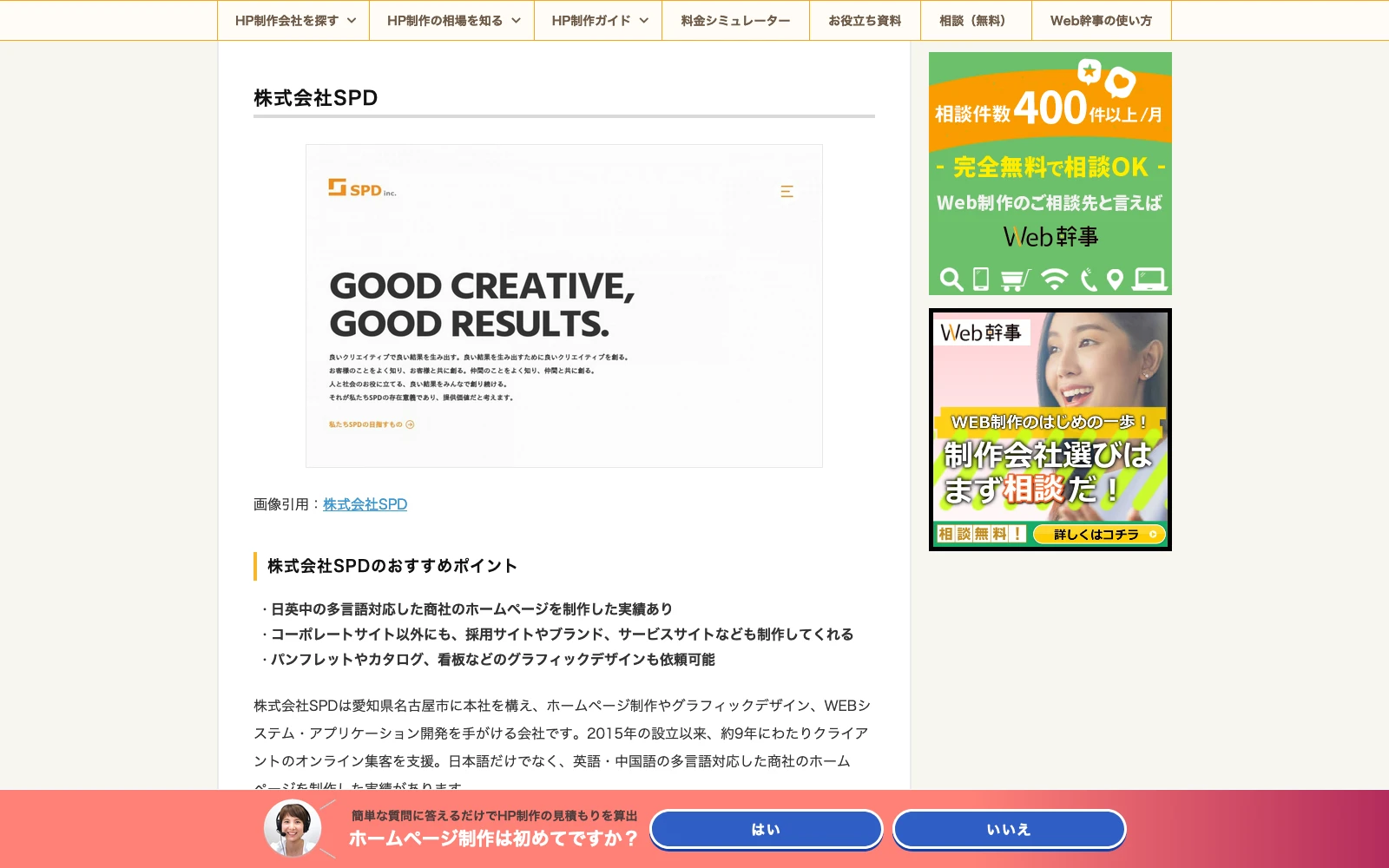Click hamburger menu icon in SPD screenshot
Image resolution: width=1389 pixels, height=868 pixels.
(787, 191)
